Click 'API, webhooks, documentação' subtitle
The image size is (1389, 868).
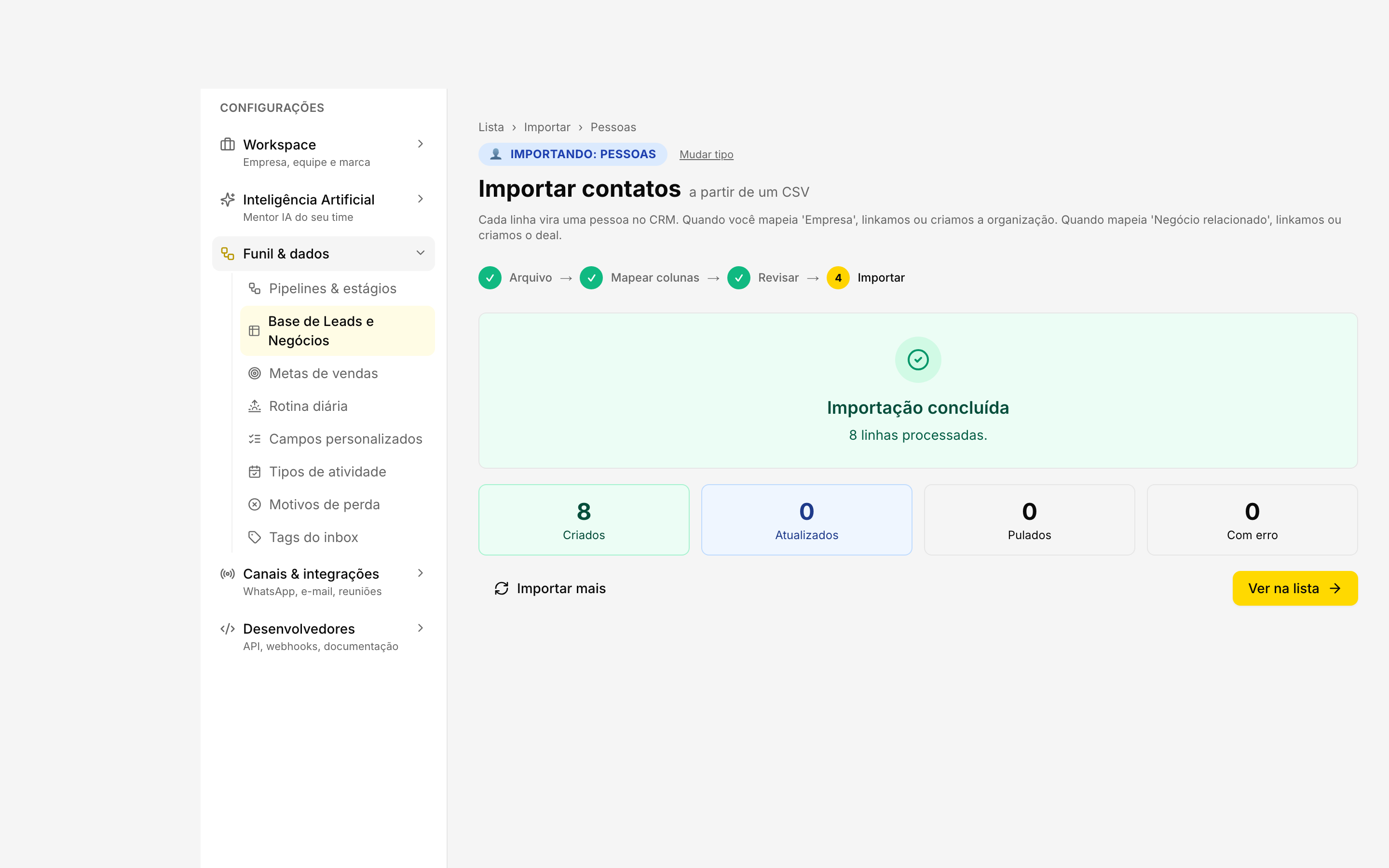(x=320, y=646)
